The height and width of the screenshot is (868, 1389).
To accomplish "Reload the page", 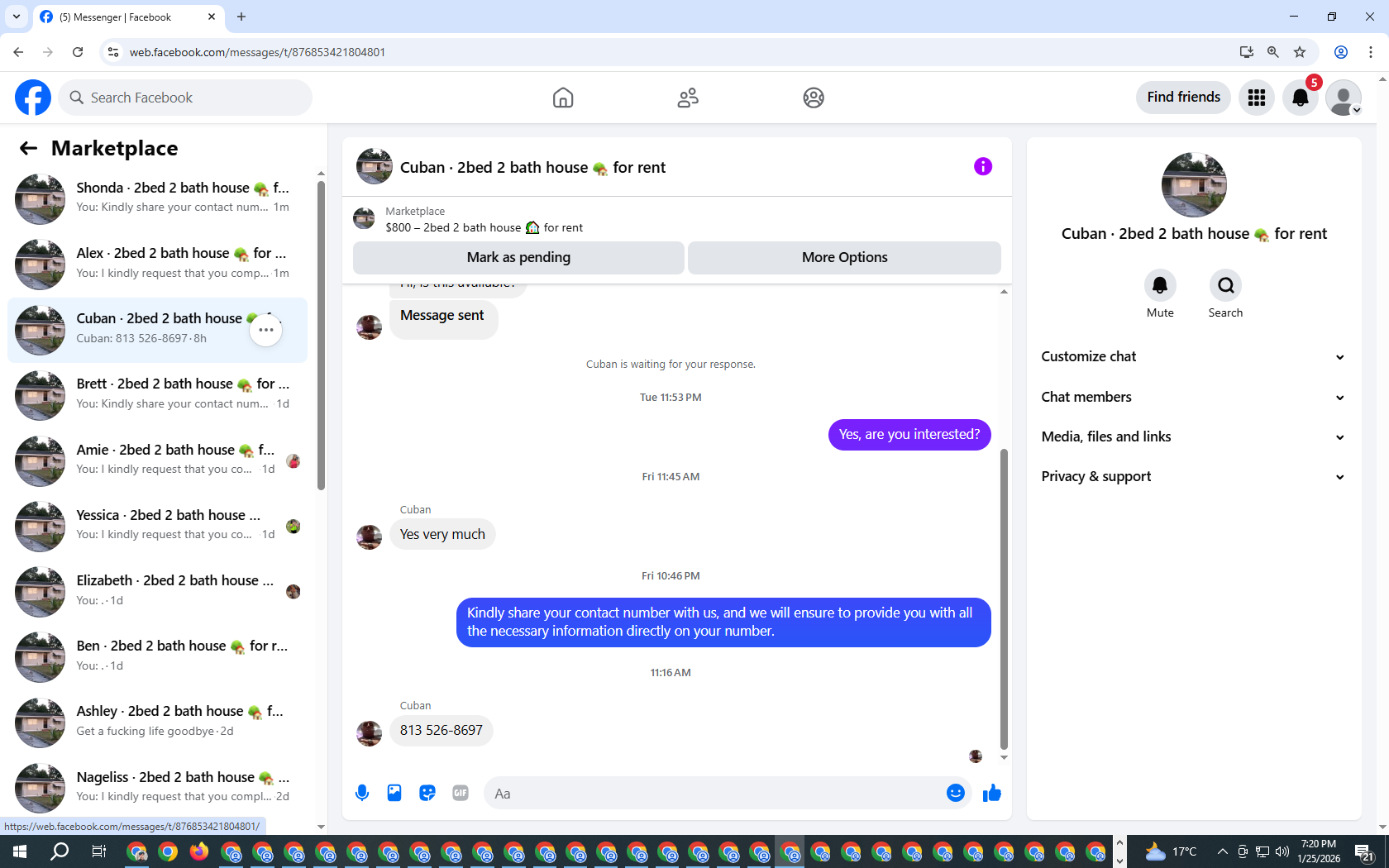I will click(x=78, y=52).
